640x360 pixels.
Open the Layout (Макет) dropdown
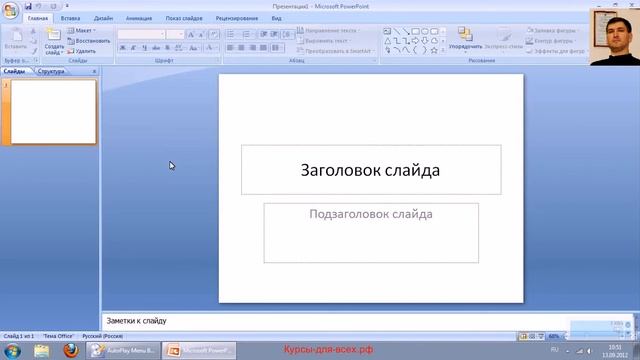[82, 31]
